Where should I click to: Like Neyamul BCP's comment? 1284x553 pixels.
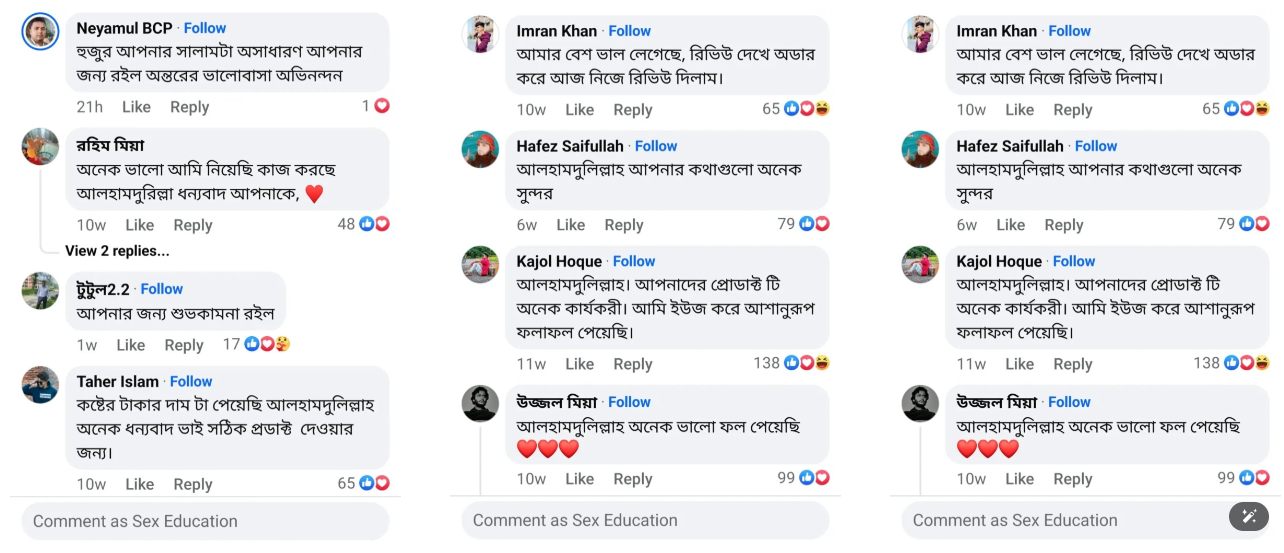click(136, 107)
